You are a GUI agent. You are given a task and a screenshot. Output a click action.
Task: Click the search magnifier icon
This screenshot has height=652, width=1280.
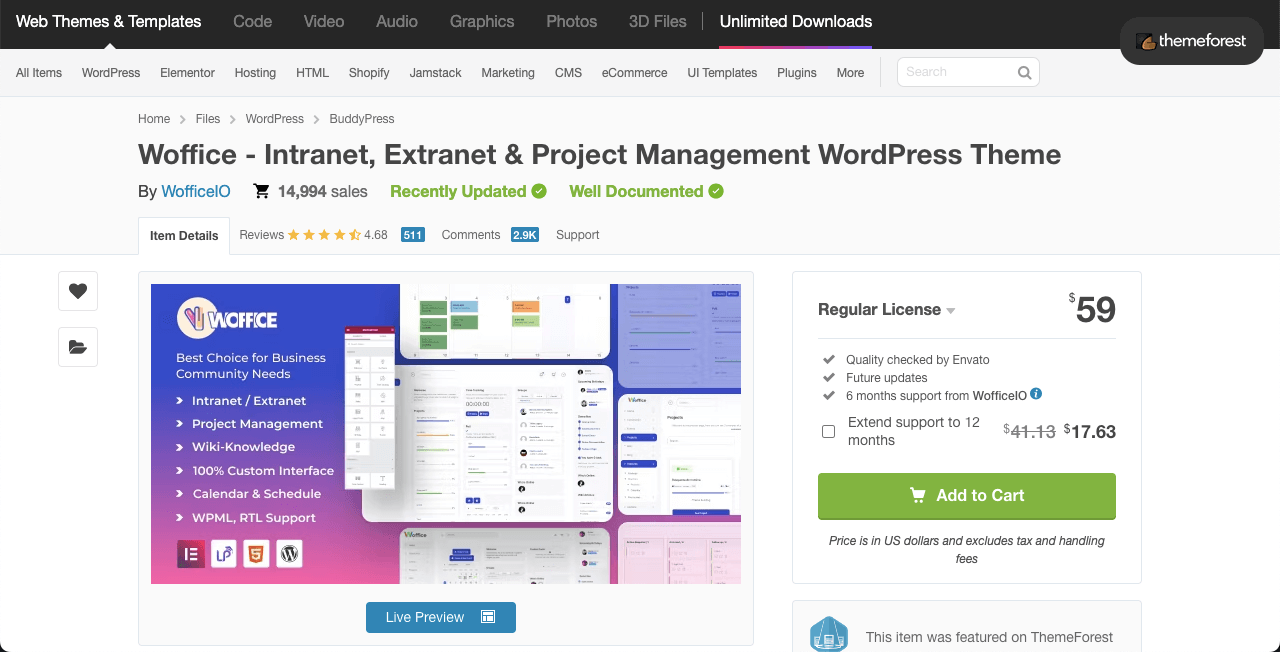click(1024, 72)
